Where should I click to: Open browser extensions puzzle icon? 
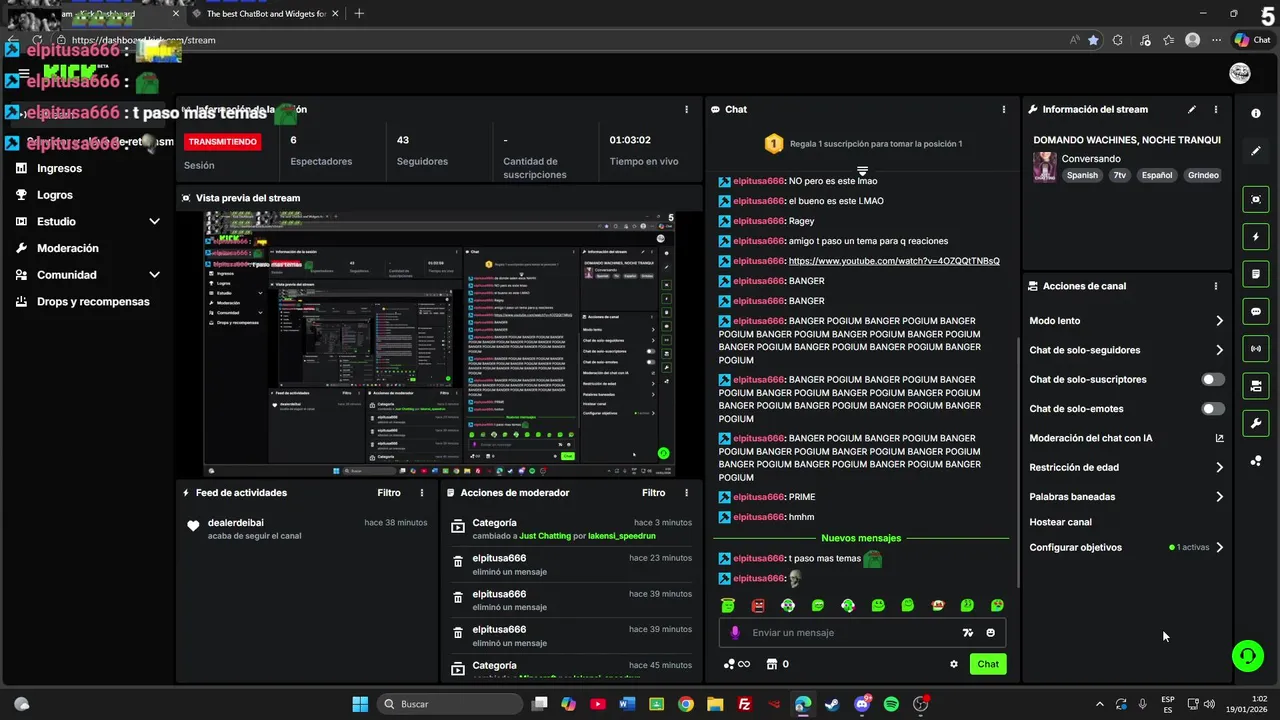pos(1118,40)
